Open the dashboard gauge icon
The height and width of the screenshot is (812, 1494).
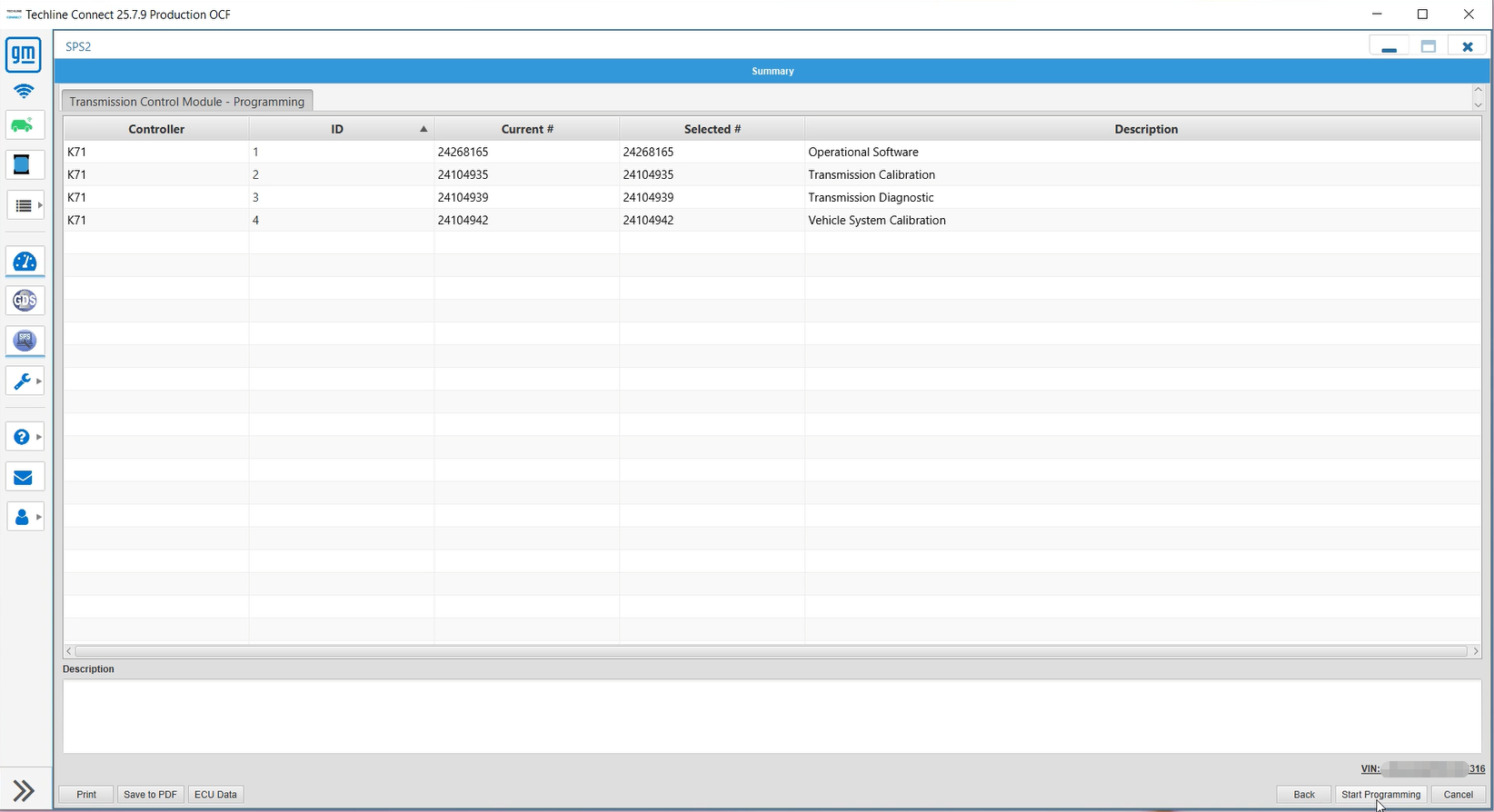point(25,262)
